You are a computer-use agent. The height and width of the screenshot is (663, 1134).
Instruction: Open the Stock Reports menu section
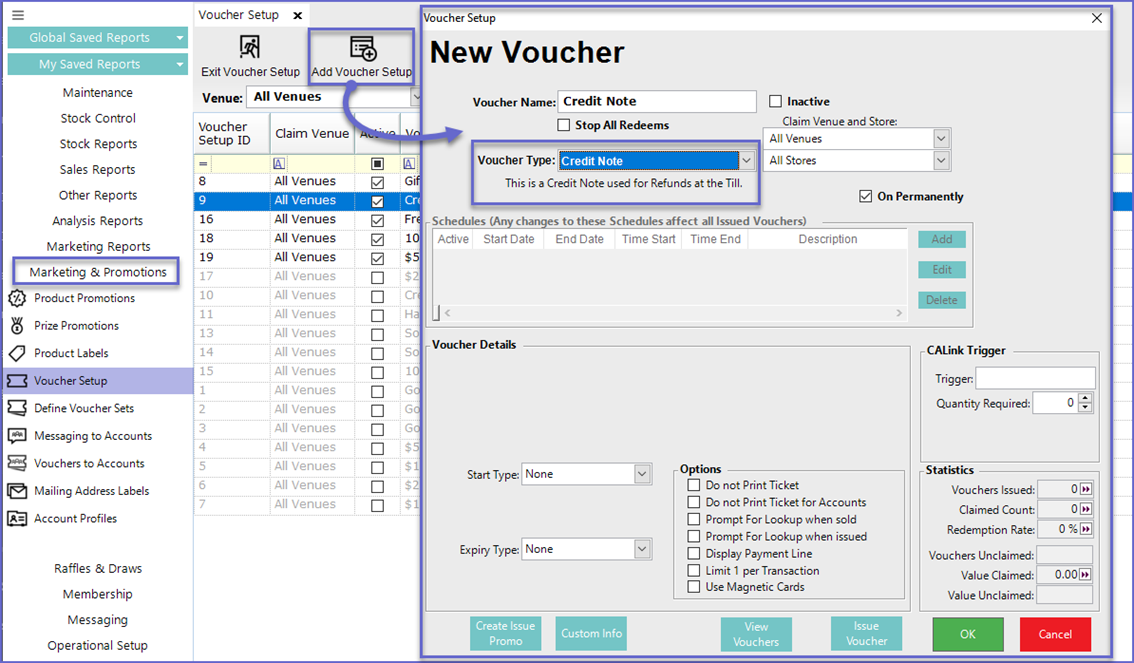pyautogui.click(x=98, y=144)
